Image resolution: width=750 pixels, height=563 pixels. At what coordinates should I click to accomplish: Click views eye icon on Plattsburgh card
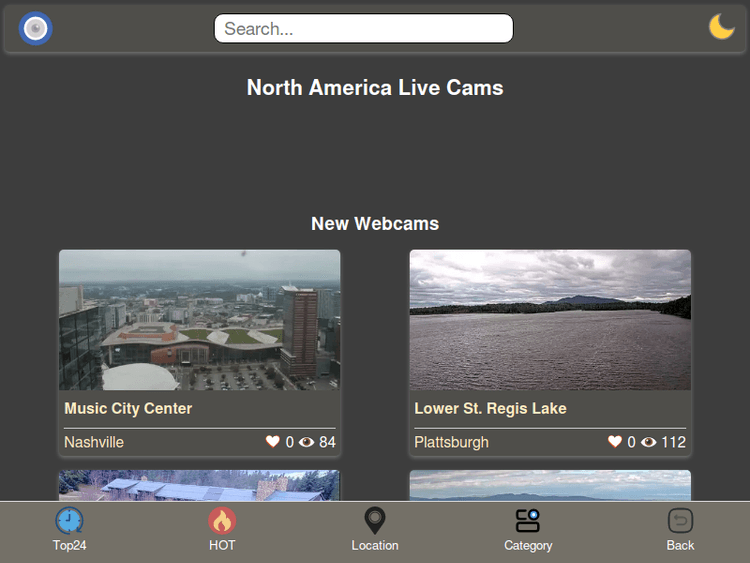pyautogui.click(x=649, y=442)
